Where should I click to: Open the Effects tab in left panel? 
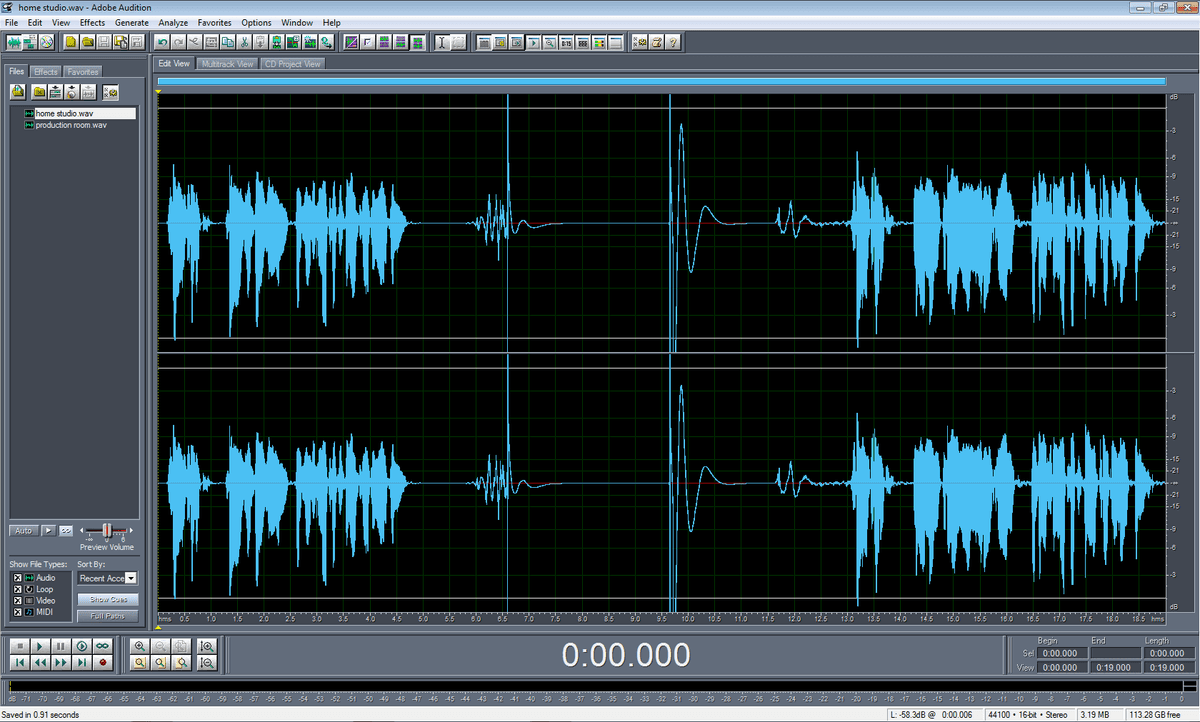pos(45,72)
